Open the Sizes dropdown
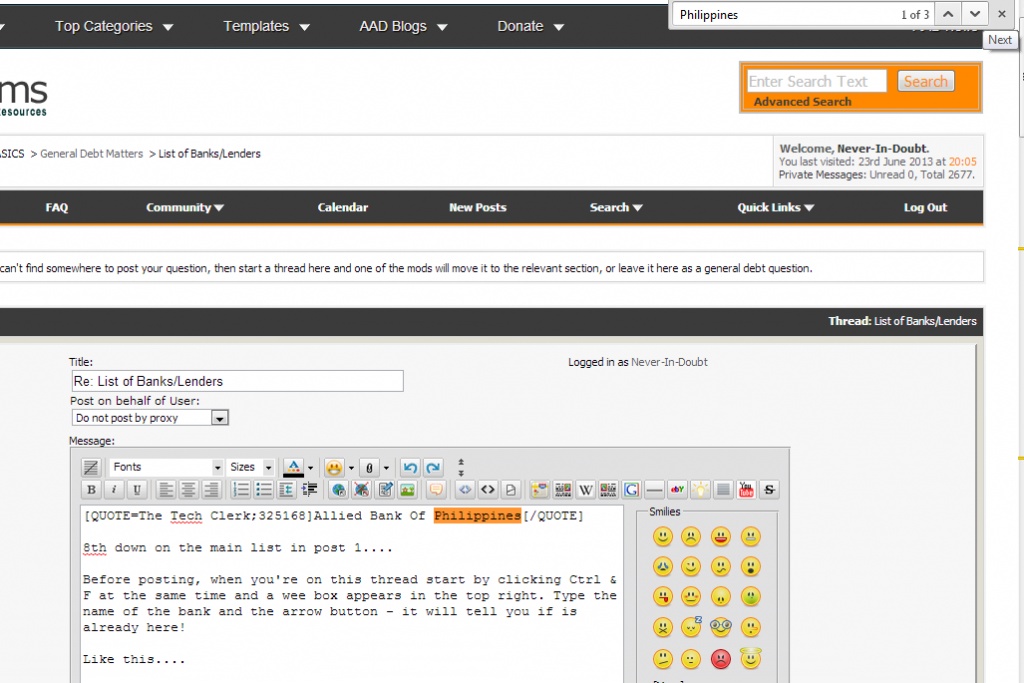Image resolution: width=1024 pixels, height=683 pixels. pyautogui.click(x=251, y=467)
